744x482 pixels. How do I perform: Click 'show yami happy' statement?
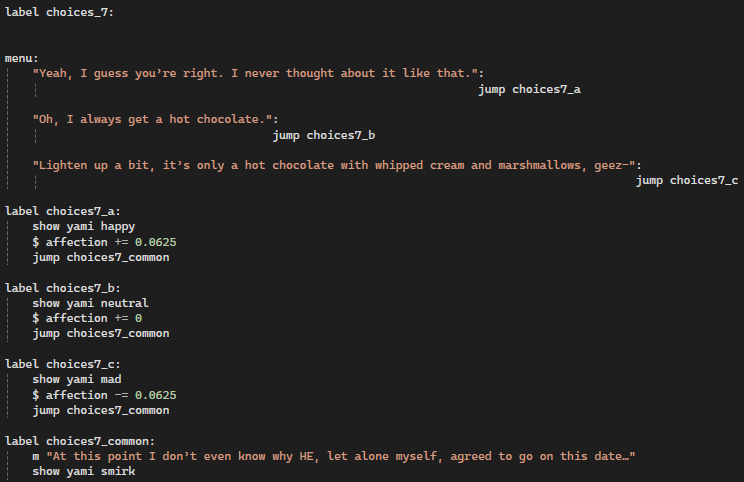click(x=84, y=227)
